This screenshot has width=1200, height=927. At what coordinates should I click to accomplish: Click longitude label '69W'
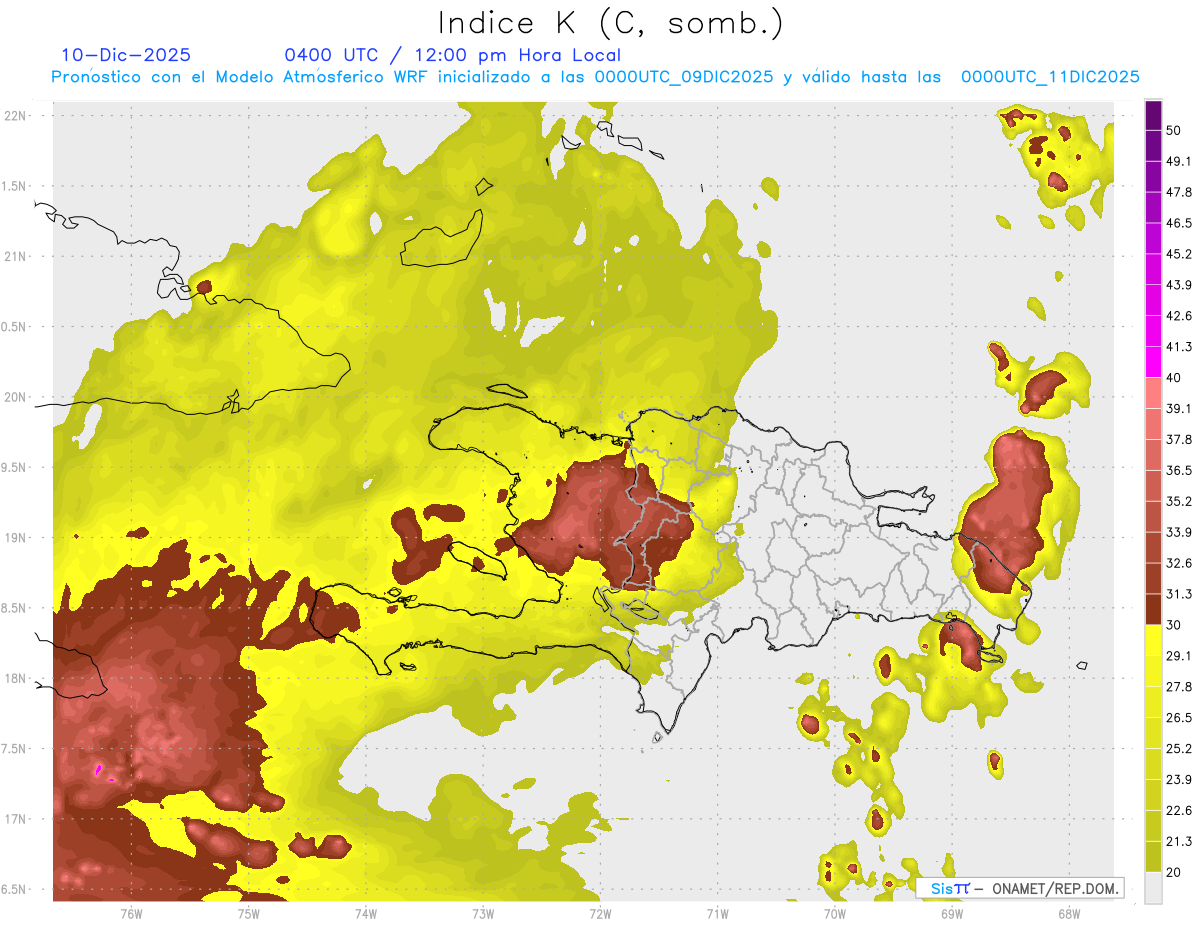coord(951,913)
